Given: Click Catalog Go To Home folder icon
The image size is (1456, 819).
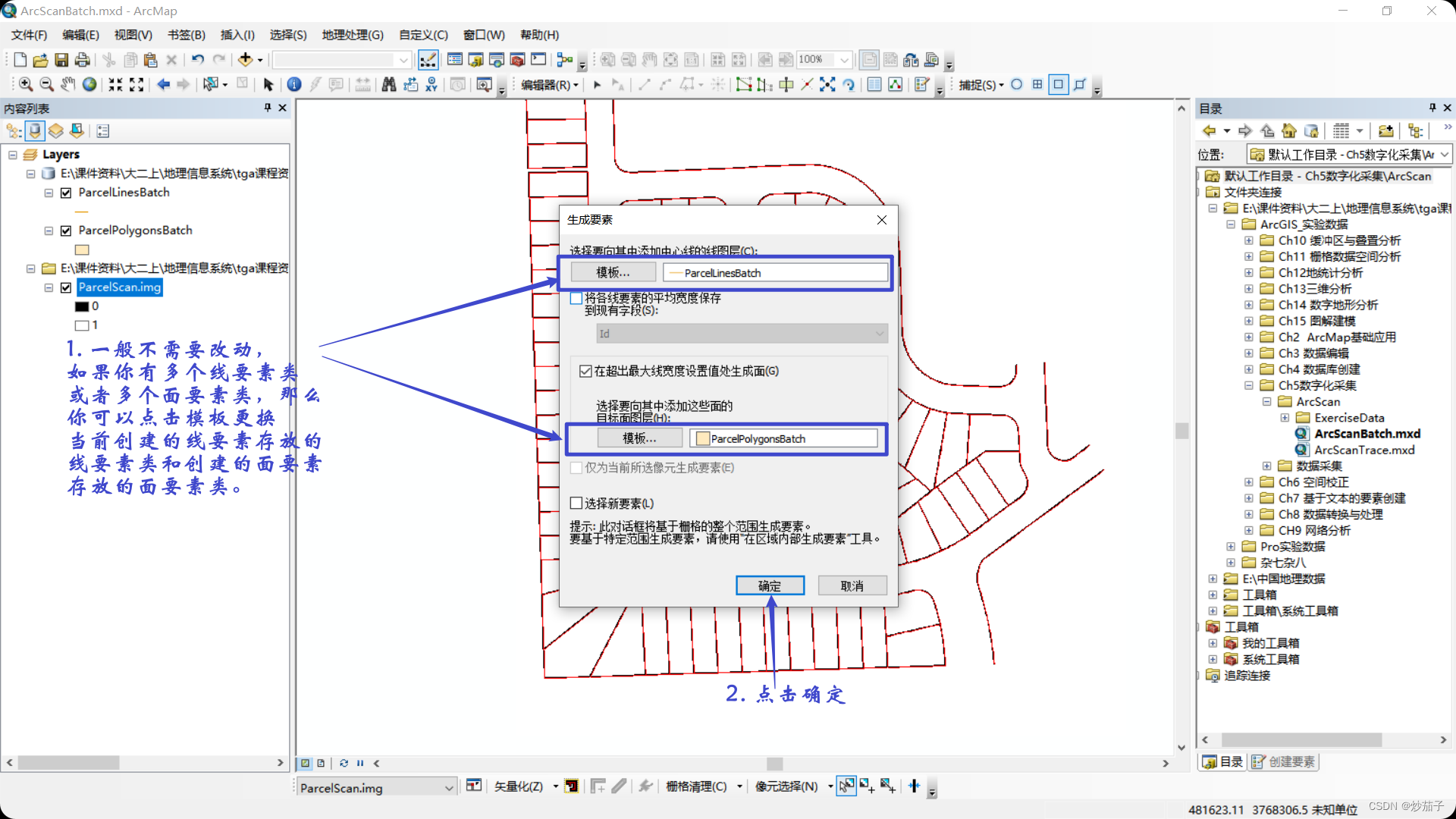Looking at the screenshot, I should (1289, 131).
